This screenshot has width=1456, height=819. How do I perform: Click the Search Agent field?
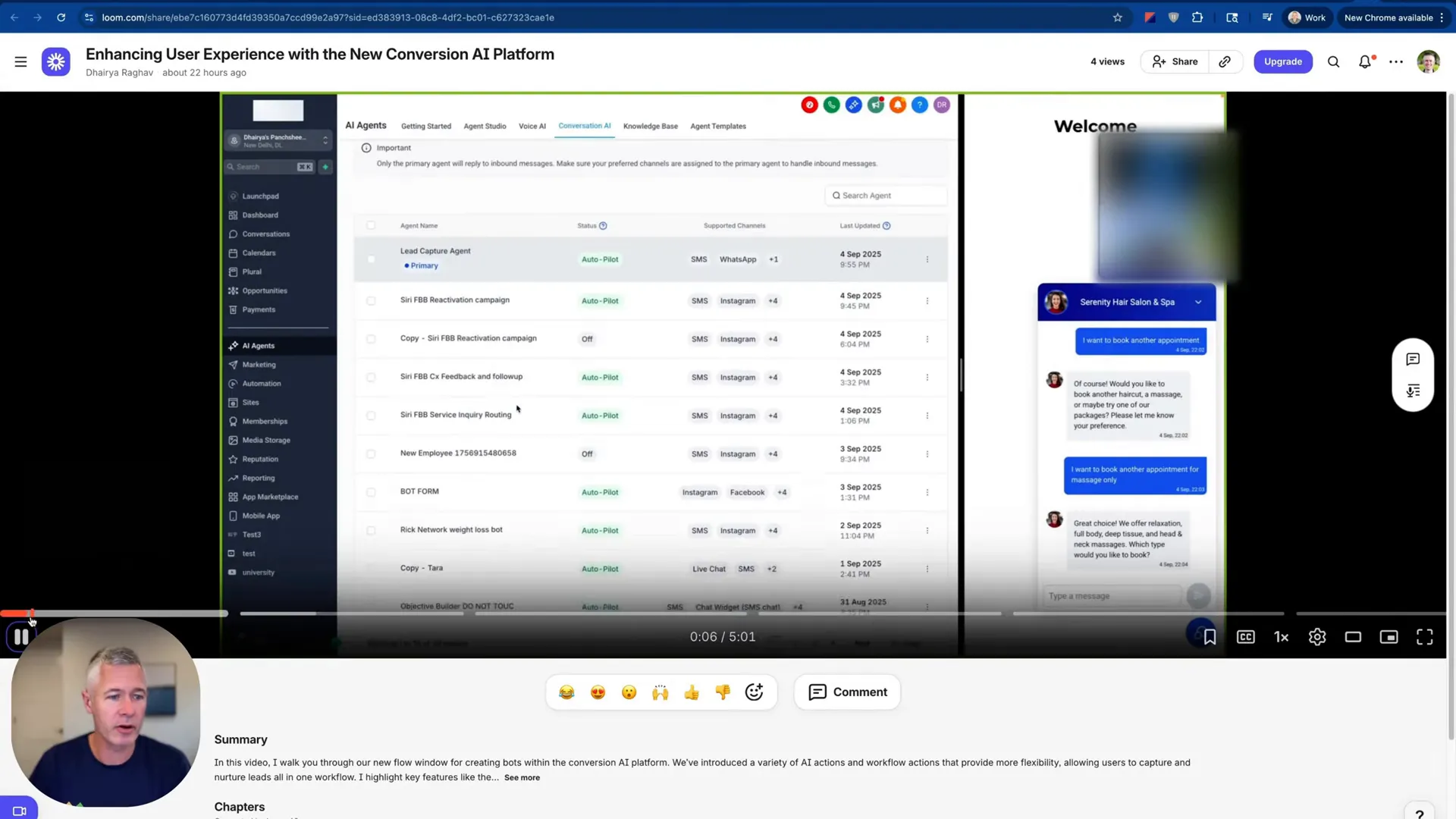pyautogui.click(x=886, y=196)
